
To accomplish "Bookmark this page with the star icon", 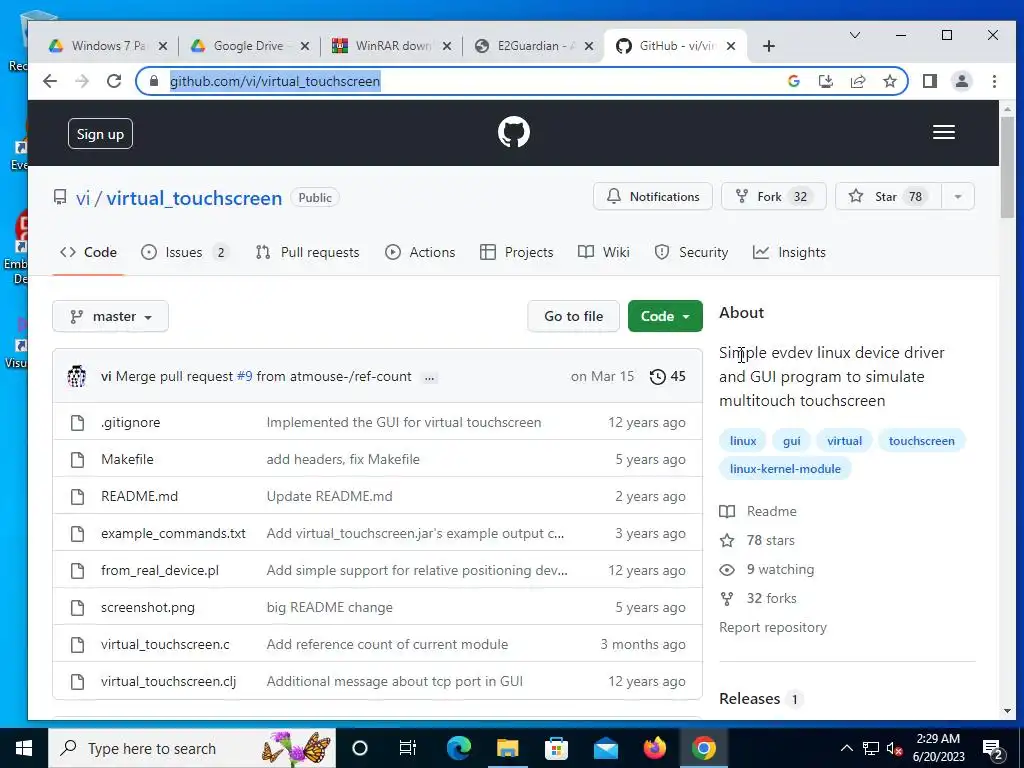I will pos(889,81).
